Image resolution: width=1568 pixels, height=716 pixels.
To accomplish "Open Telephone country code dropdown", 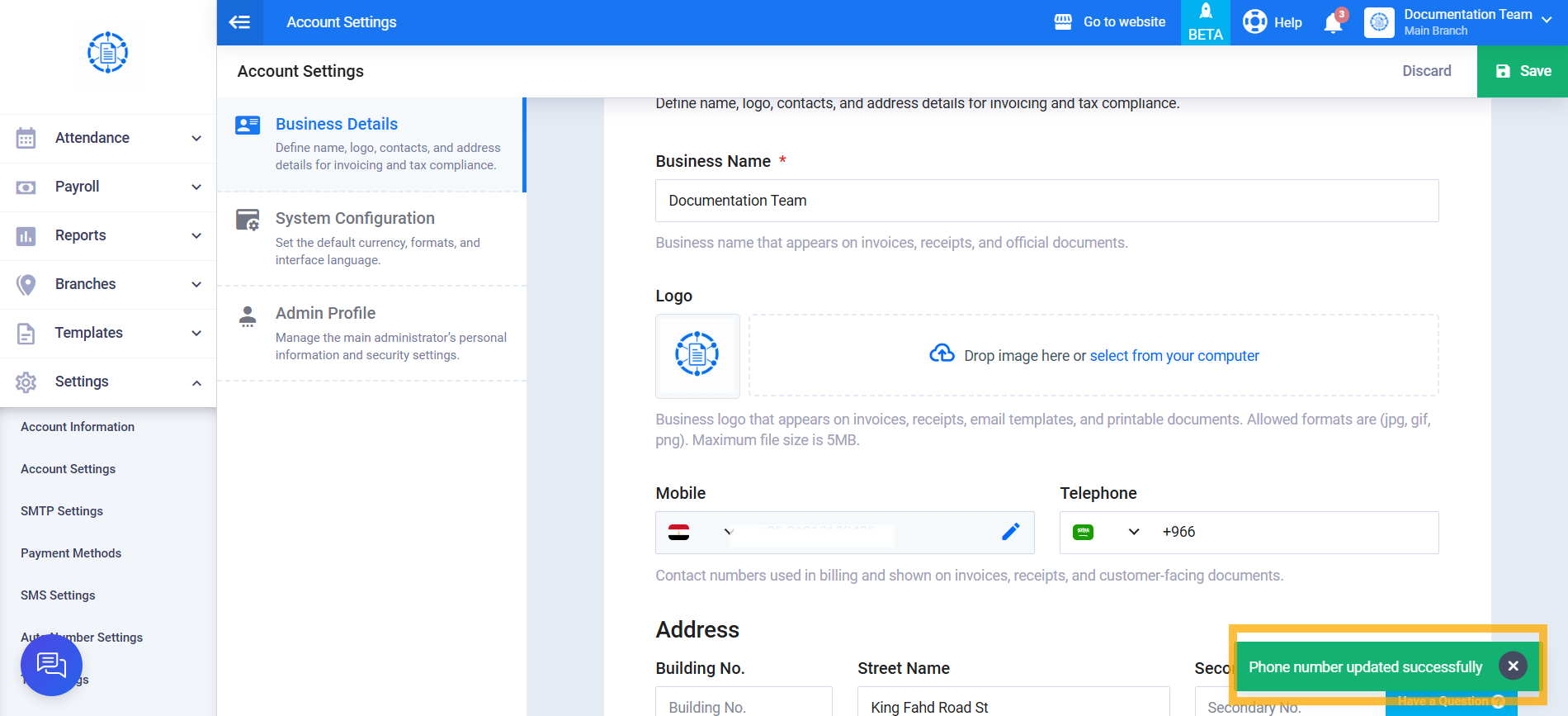I will point(1106,532).
